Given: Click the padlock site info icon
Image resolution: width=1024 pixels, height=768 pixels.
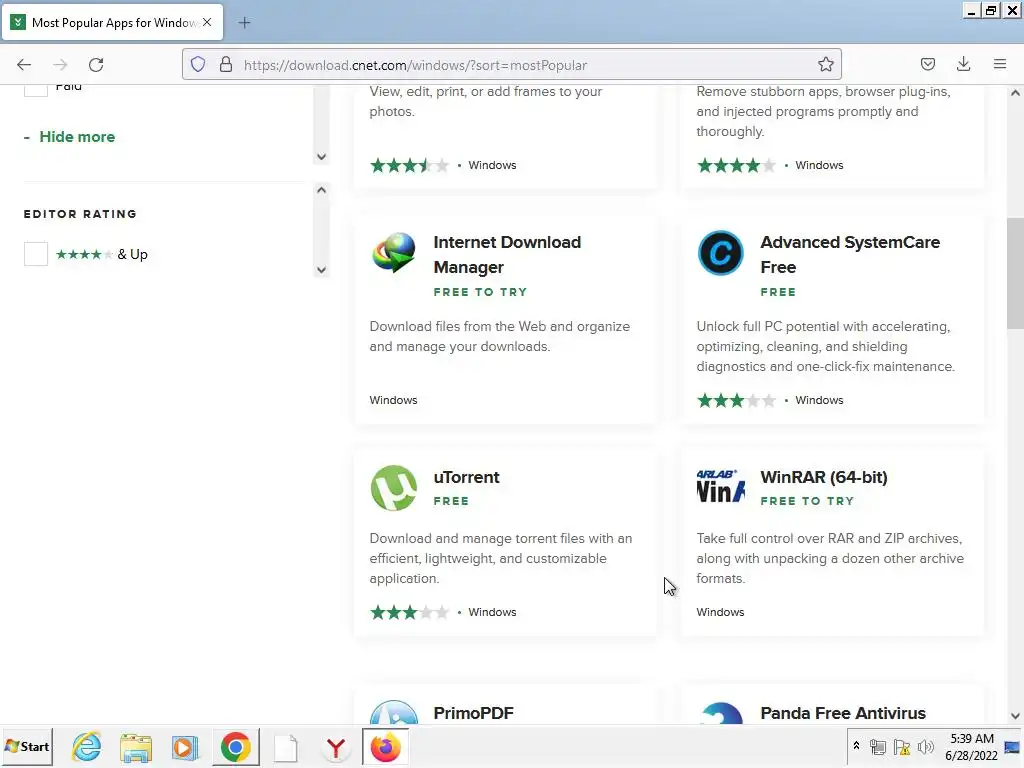Looking at the screenshot, I should tap(226, 65).
